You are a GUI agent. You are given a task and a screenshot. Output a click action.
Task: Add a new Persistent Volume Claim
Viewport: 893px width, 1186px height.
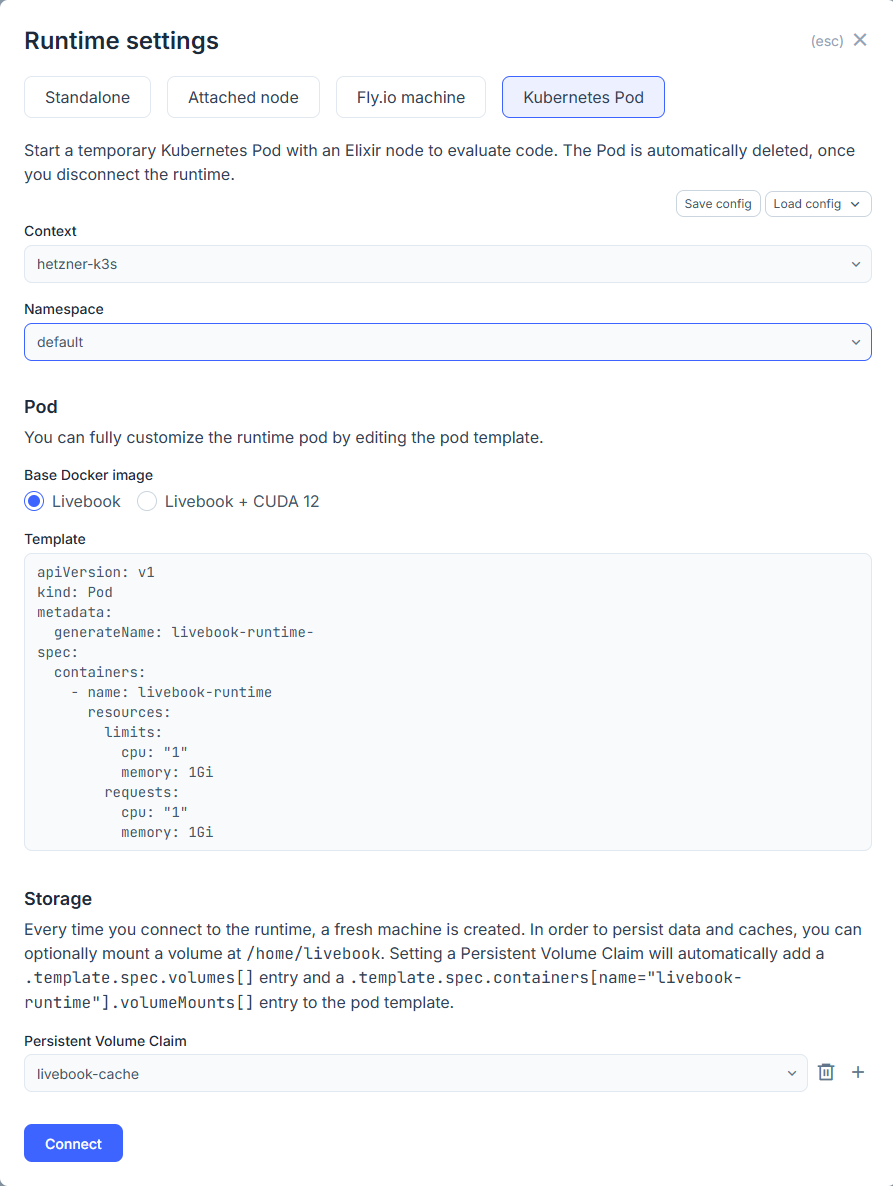click(x=857, y=1071)
